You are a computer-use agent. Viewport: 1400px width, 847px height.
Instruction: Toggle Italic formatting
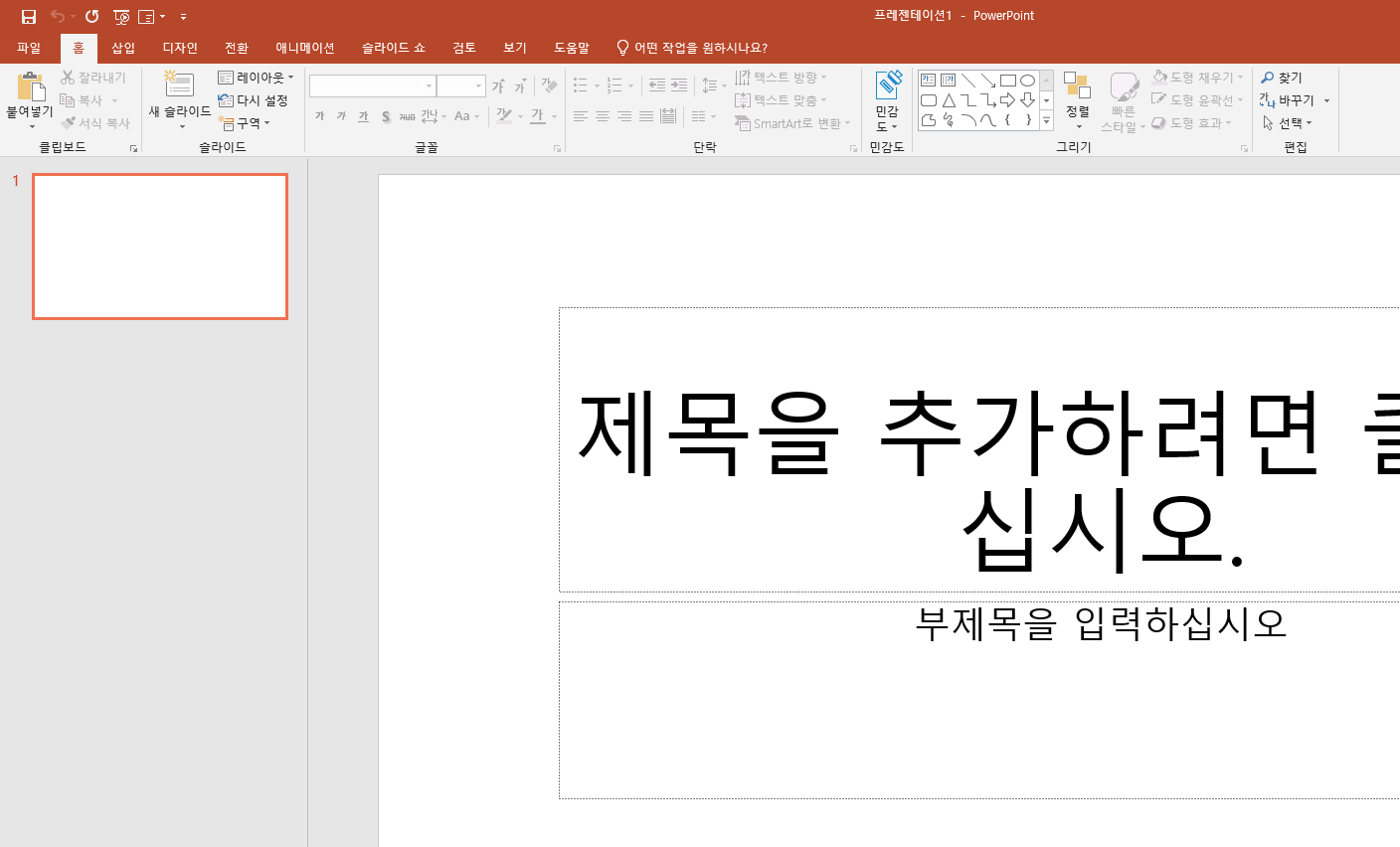(x=341, y=116)
